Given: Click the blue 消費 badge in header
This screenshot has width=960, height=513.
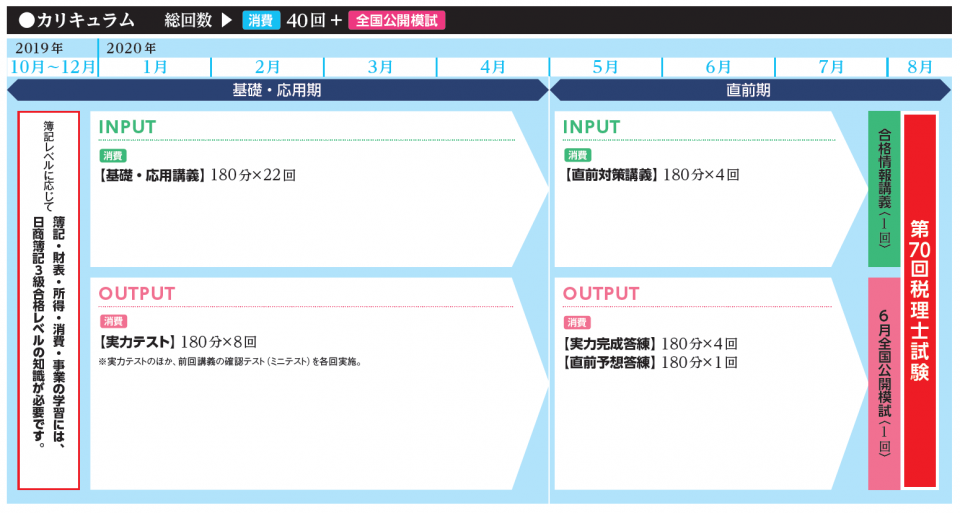Looking at the screenshot, I should [260, 20].
